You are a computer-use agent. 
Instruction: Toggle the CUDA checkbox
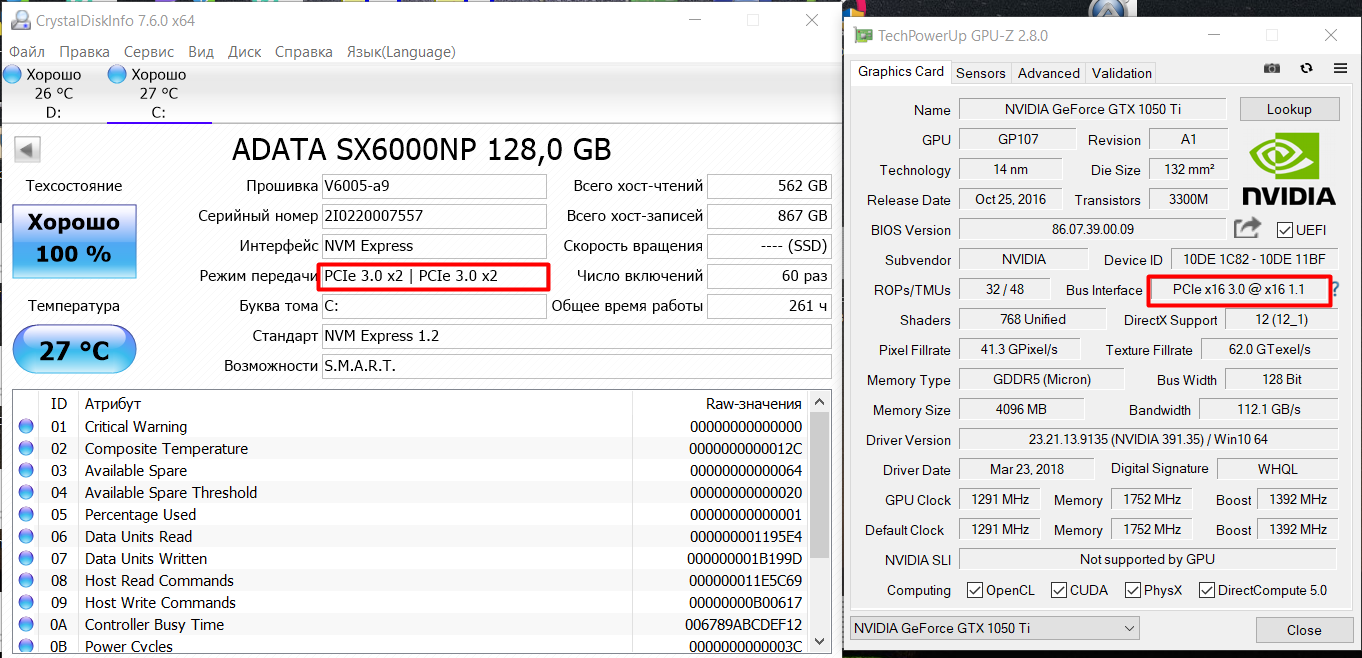[1059, 590]
